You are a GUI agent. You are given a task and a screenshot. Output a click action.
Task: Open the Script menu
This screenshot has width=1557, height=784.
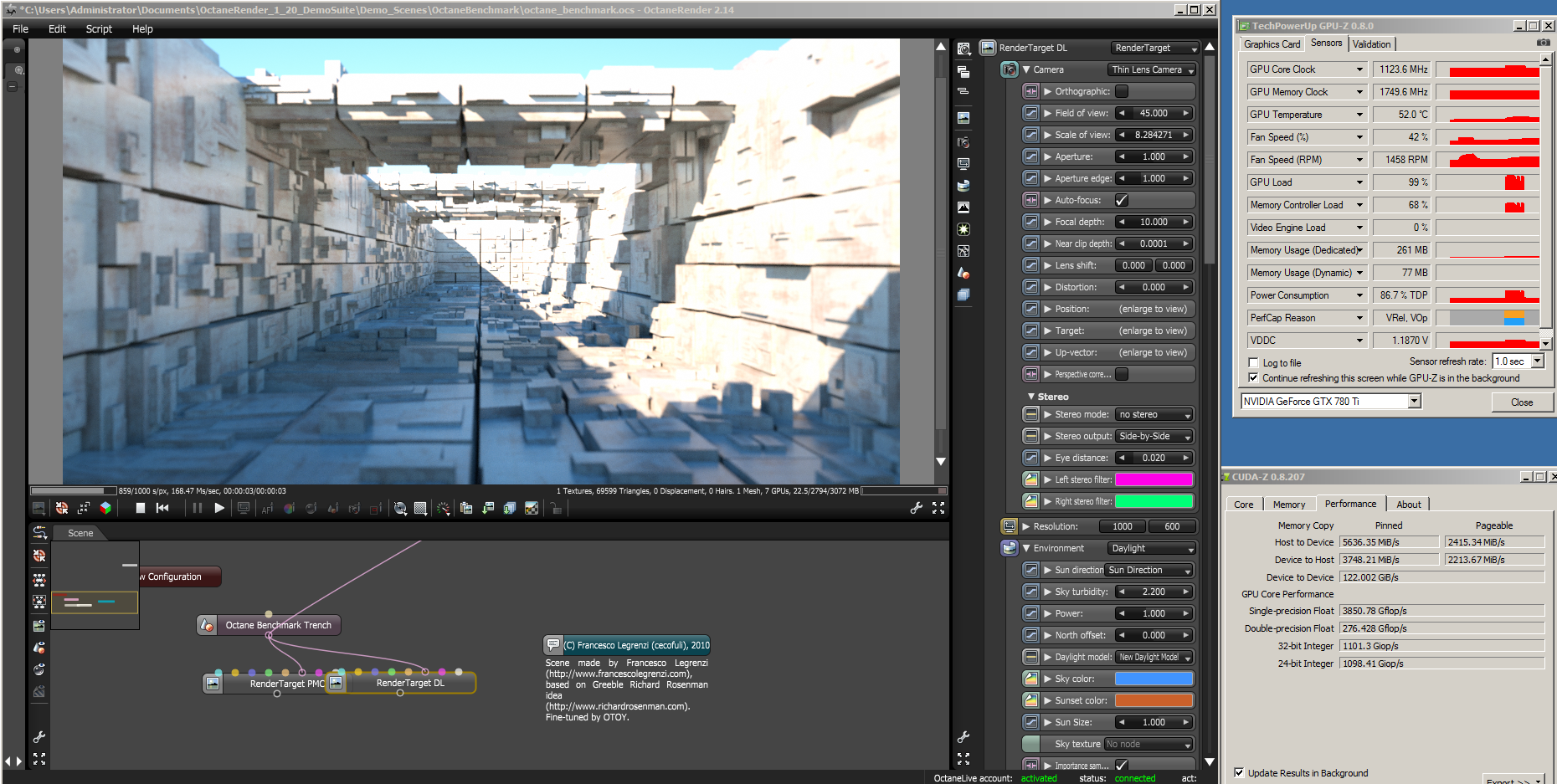(x=99, y=28)
